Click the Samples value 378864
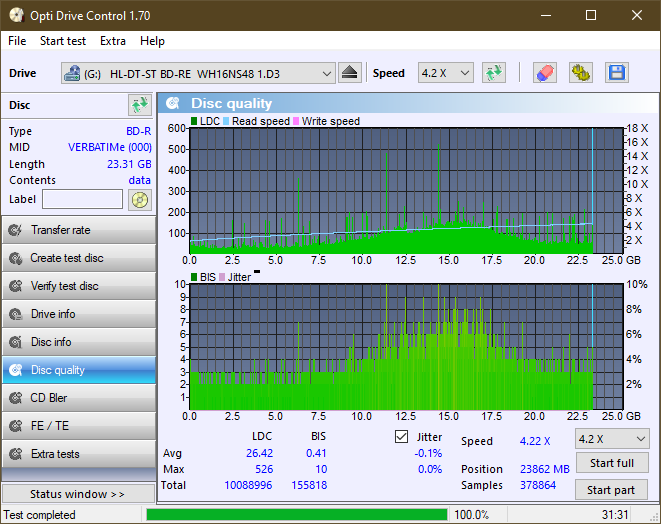The height and width of the screenshot is (524, 661). point(538,485)
